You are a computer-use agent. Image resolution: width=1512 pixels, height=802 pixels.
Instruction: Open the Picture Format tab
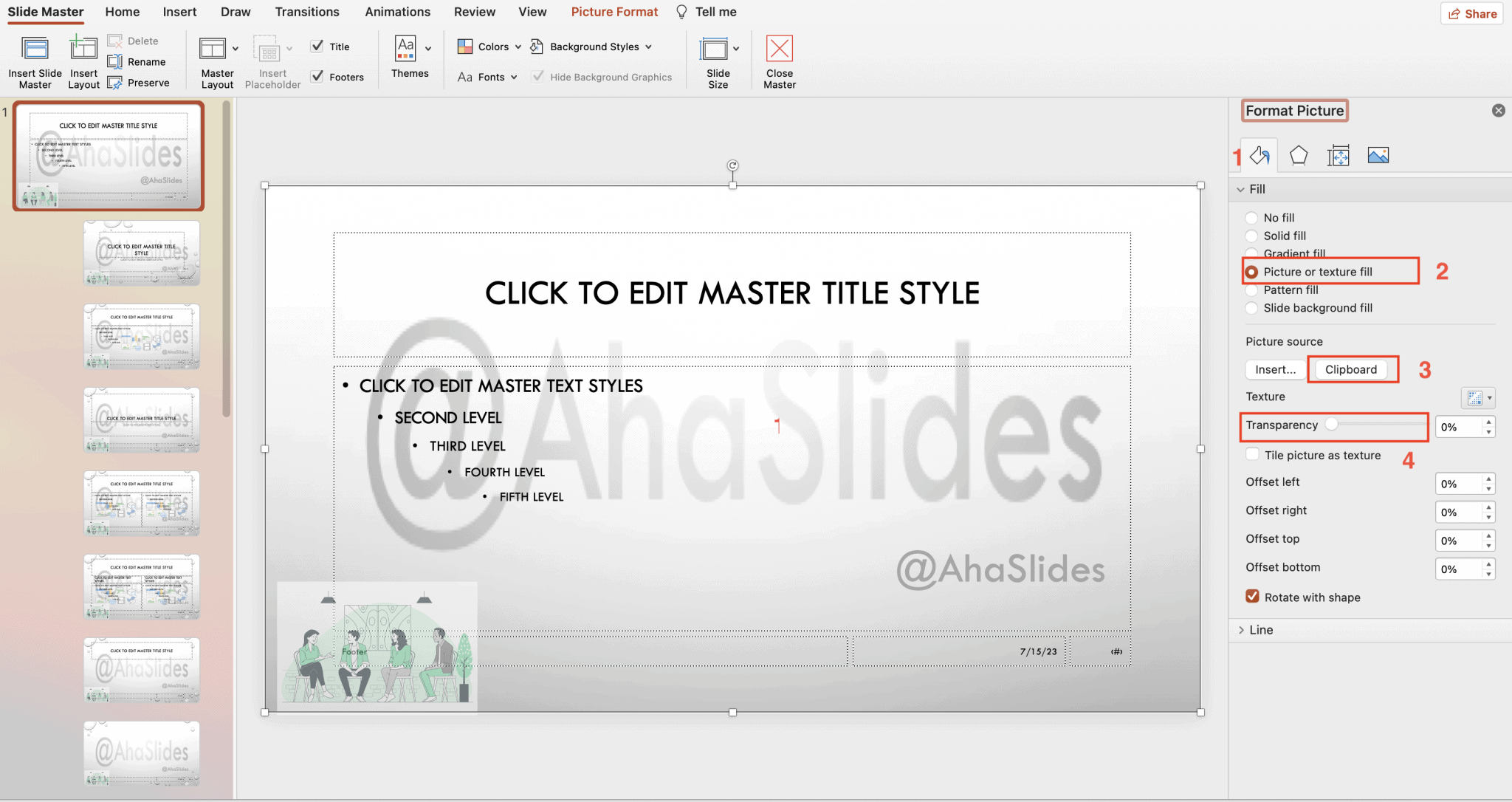click(614, 12)
